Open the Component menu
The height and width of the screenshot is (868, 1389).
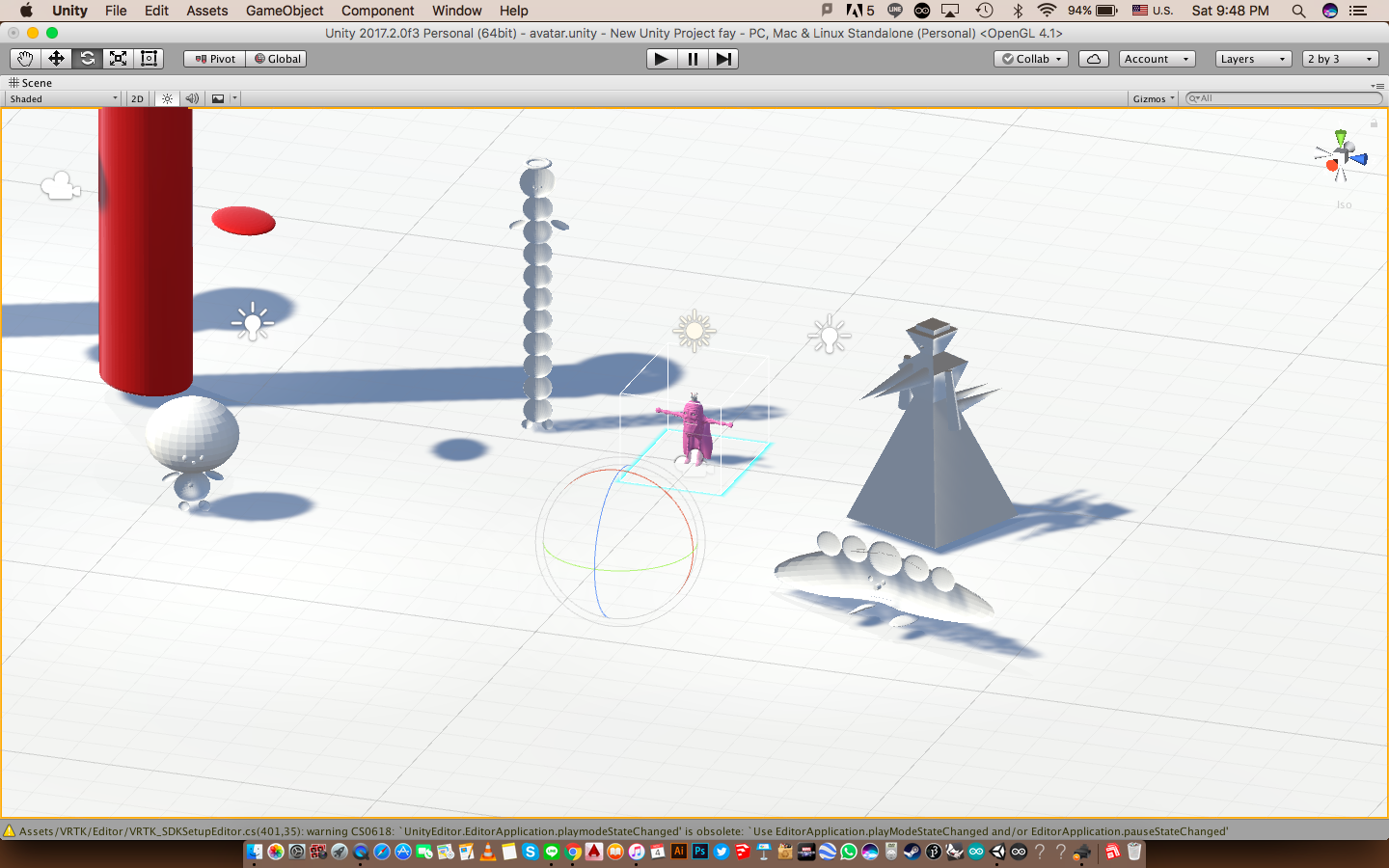click(x=377, y=11)
